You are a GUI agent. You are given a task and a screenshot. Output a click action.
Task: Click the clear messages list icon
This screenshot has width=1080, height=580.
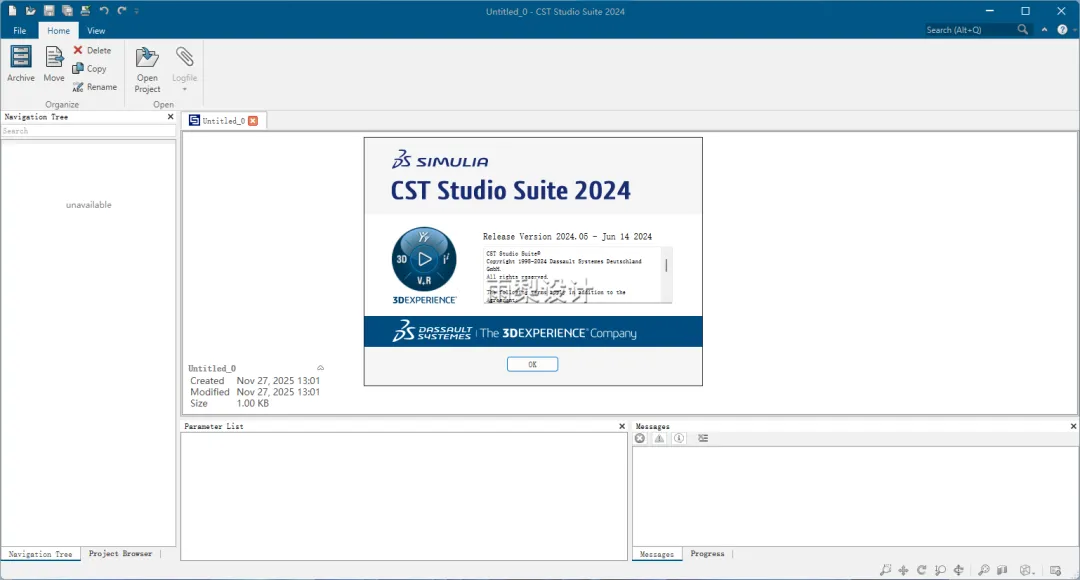click(703, 438)
